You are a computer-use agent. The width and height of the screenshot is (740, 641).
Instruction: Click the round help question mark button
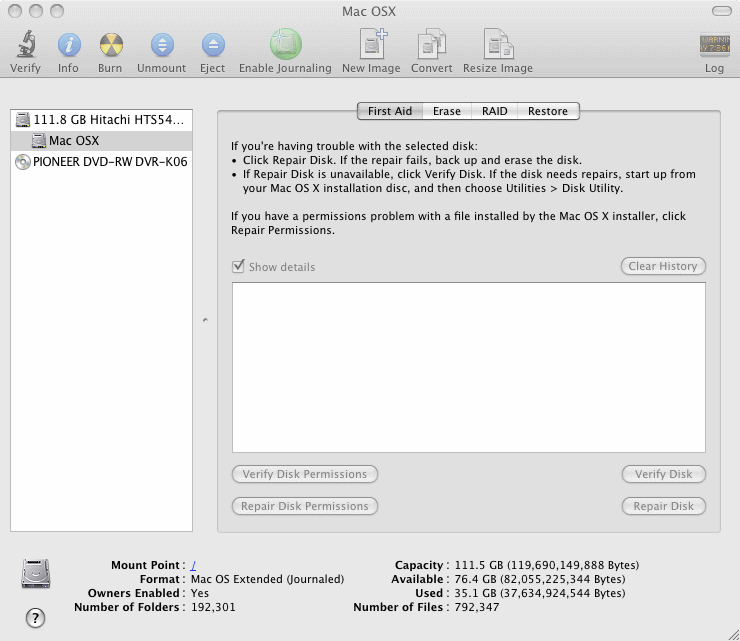click(35, 618)
